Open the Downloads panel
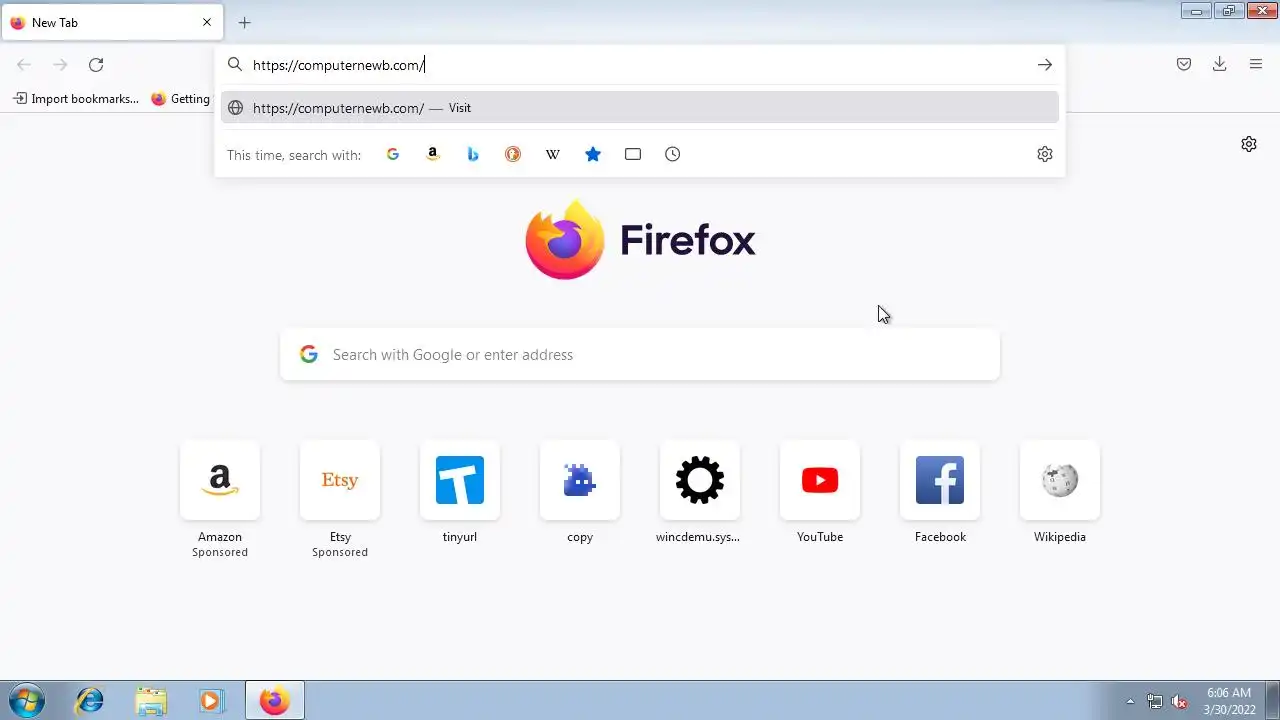This screenshot has height=720, width=1280. coord(1220,65)
